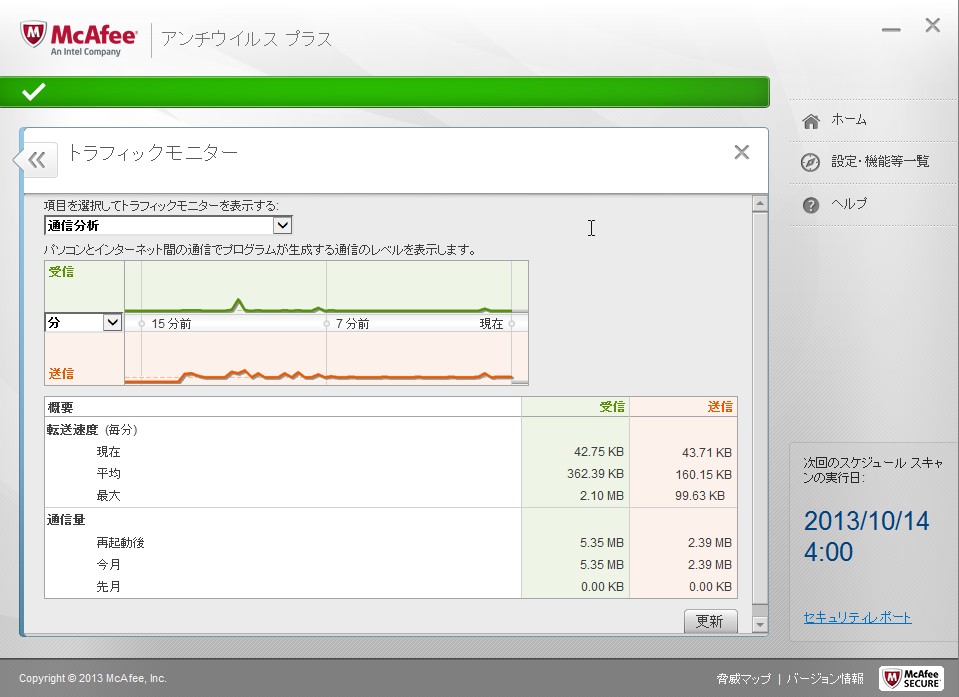Close the トラフィックモニター panel
This screenshot has width=959, height=697.
click(x=741, y=152)
